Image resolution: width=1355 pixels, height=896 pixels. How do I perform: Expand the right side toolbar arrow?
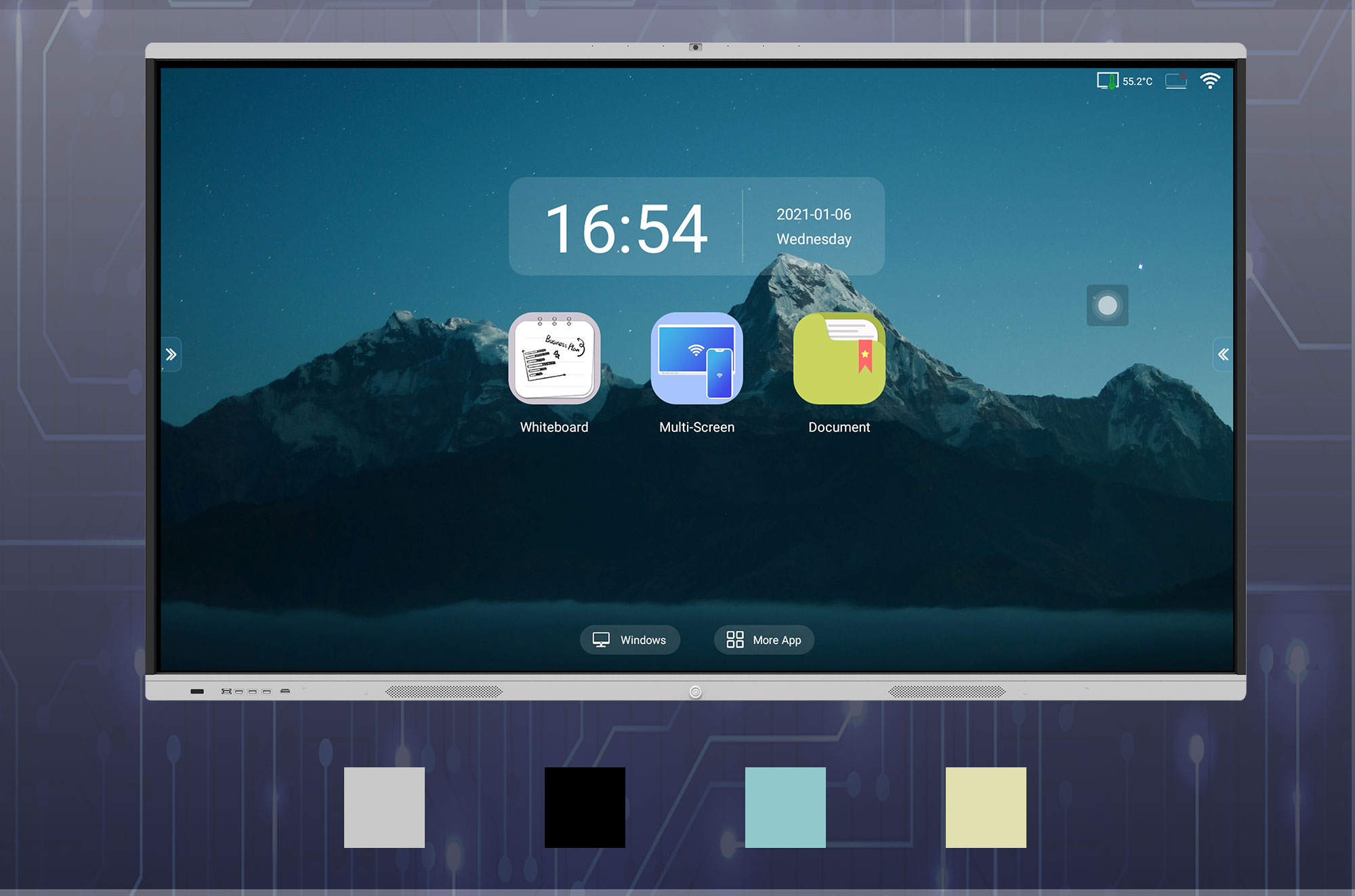pyautogui.click(x=1223, y=354)
